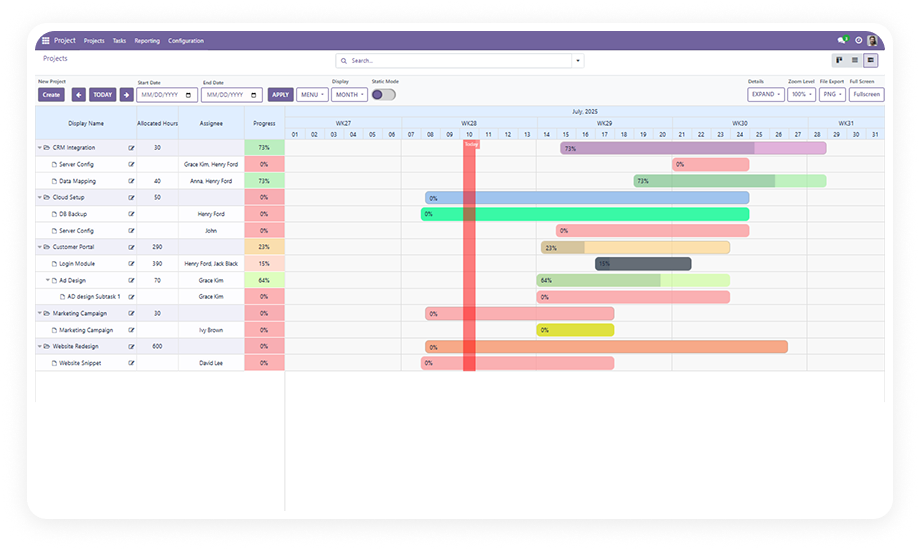Switch to List view icon
Screen dimensions: 920x550
[855, 60]
